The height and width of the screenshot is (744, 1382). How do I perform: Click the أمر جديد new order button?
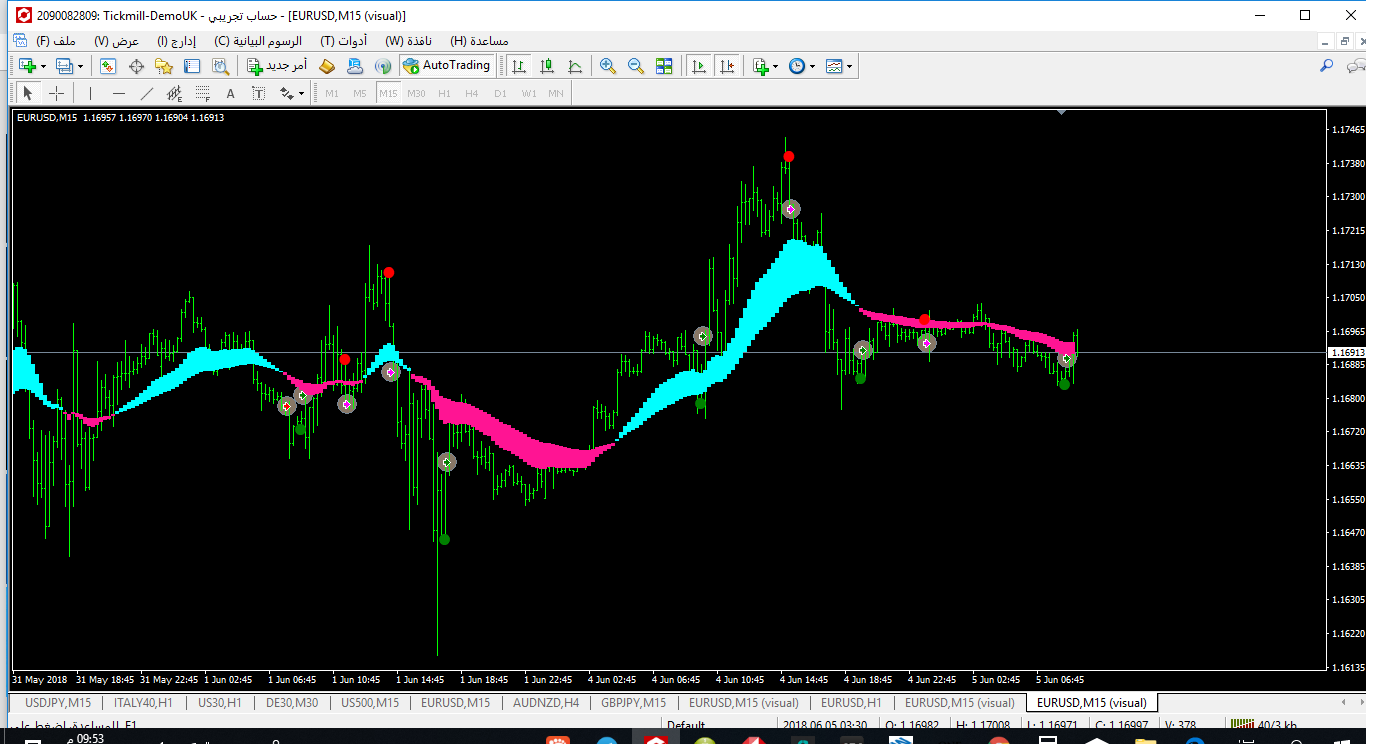[277, 66]
